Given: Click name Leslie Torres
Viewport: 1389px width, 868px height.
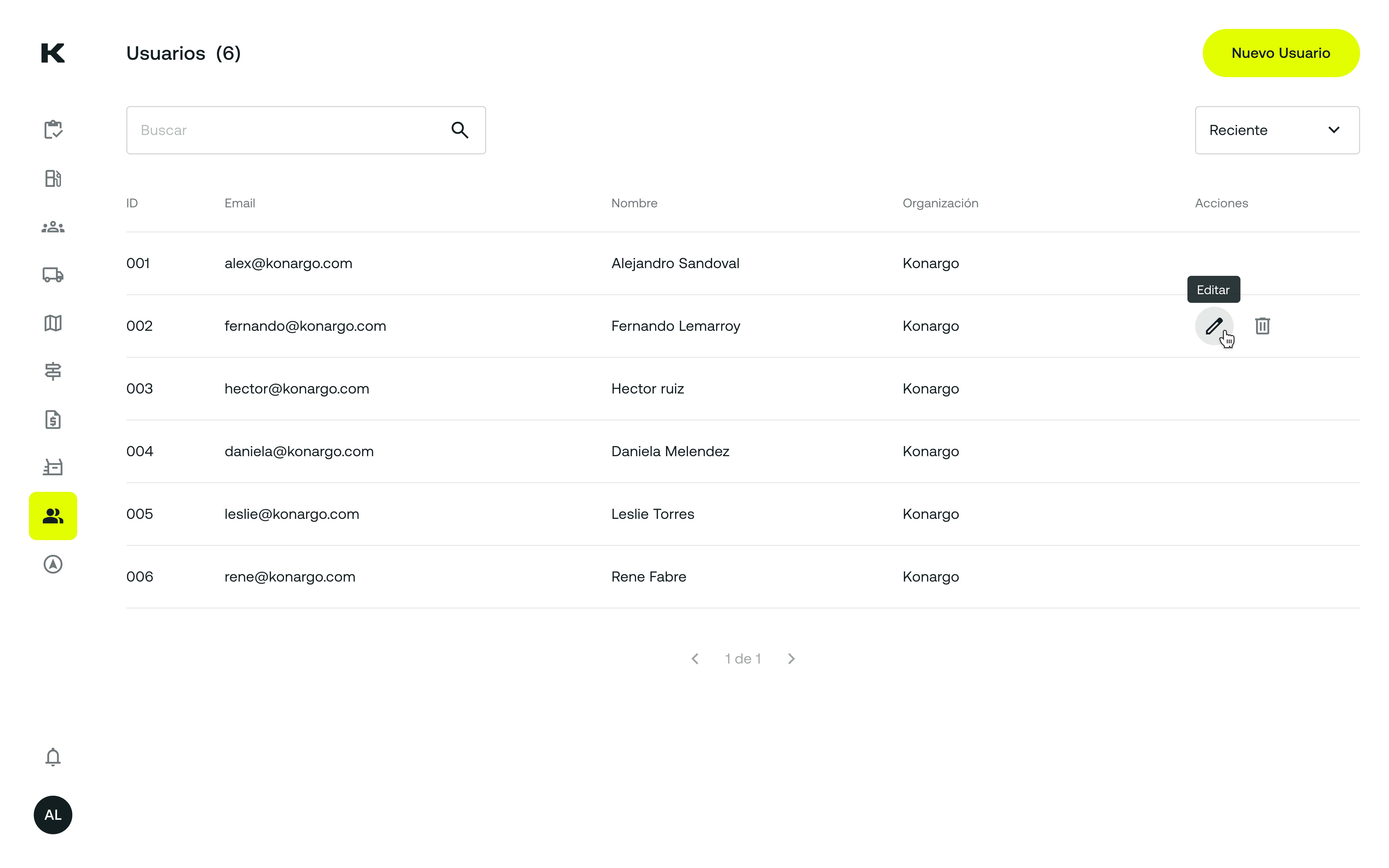Looking at the screenshot, I should 653,514.
